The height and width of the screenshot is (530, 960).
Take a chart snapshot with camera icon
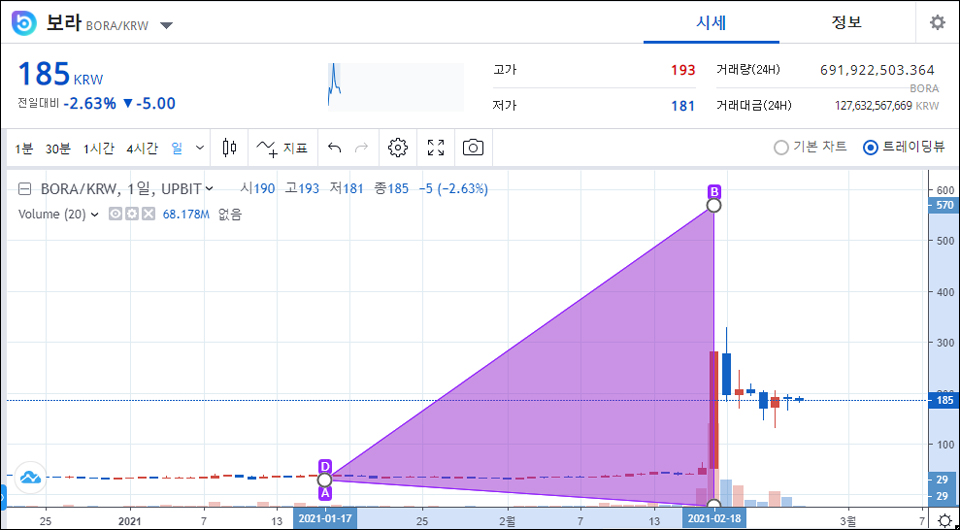click(473, 147)
